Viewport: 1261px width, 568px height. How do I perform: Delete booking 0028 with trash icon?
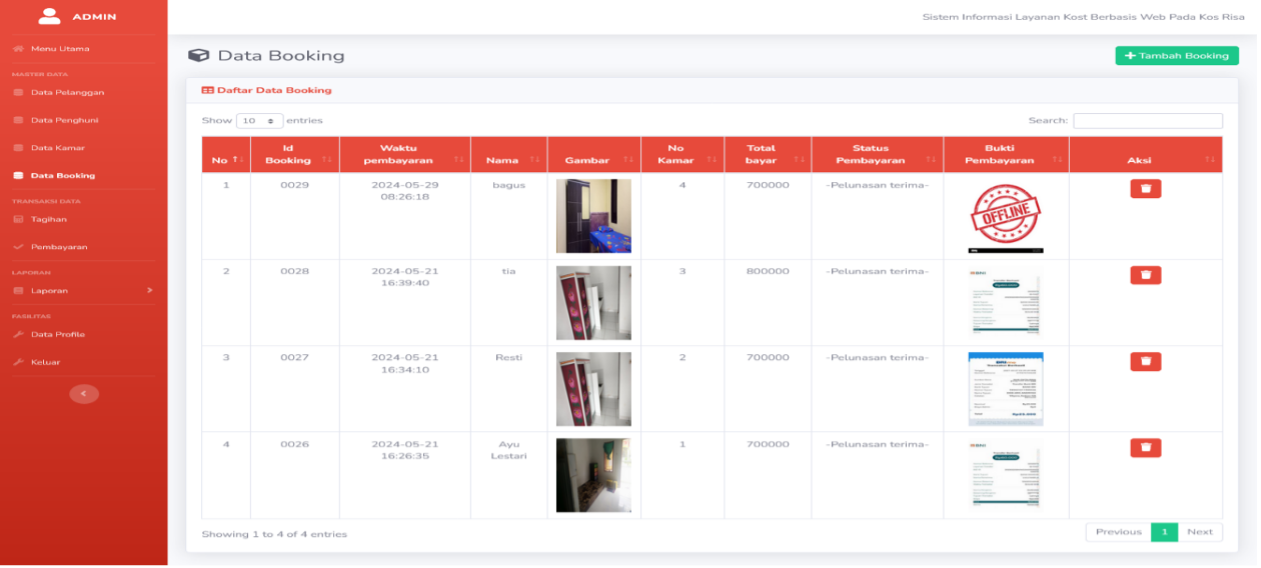pyautogui.click(x=1145, y=275)
